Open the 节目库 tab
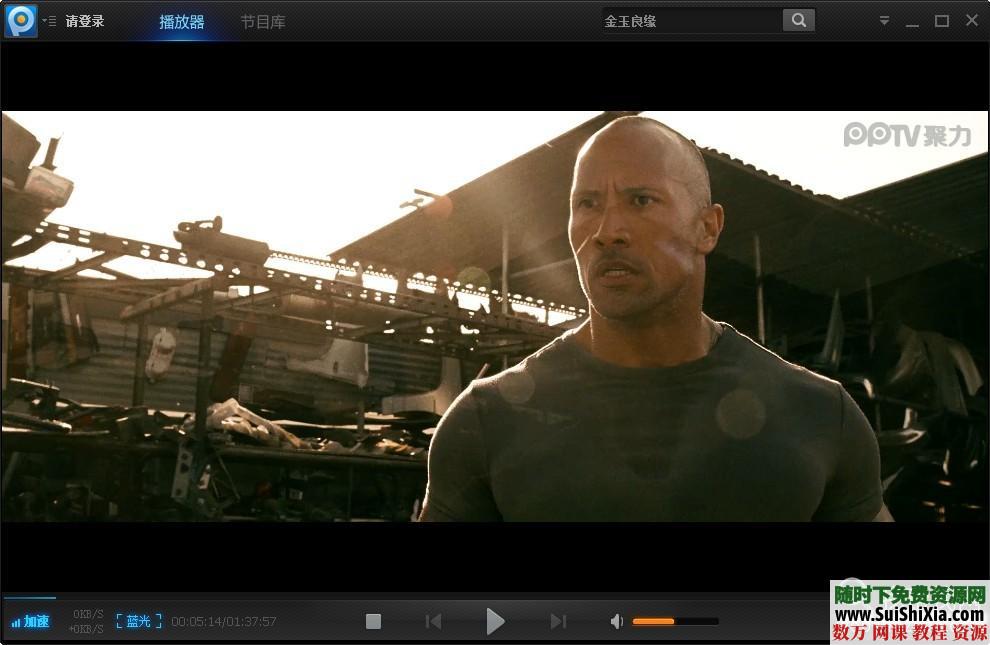 (x=263, y=21)
